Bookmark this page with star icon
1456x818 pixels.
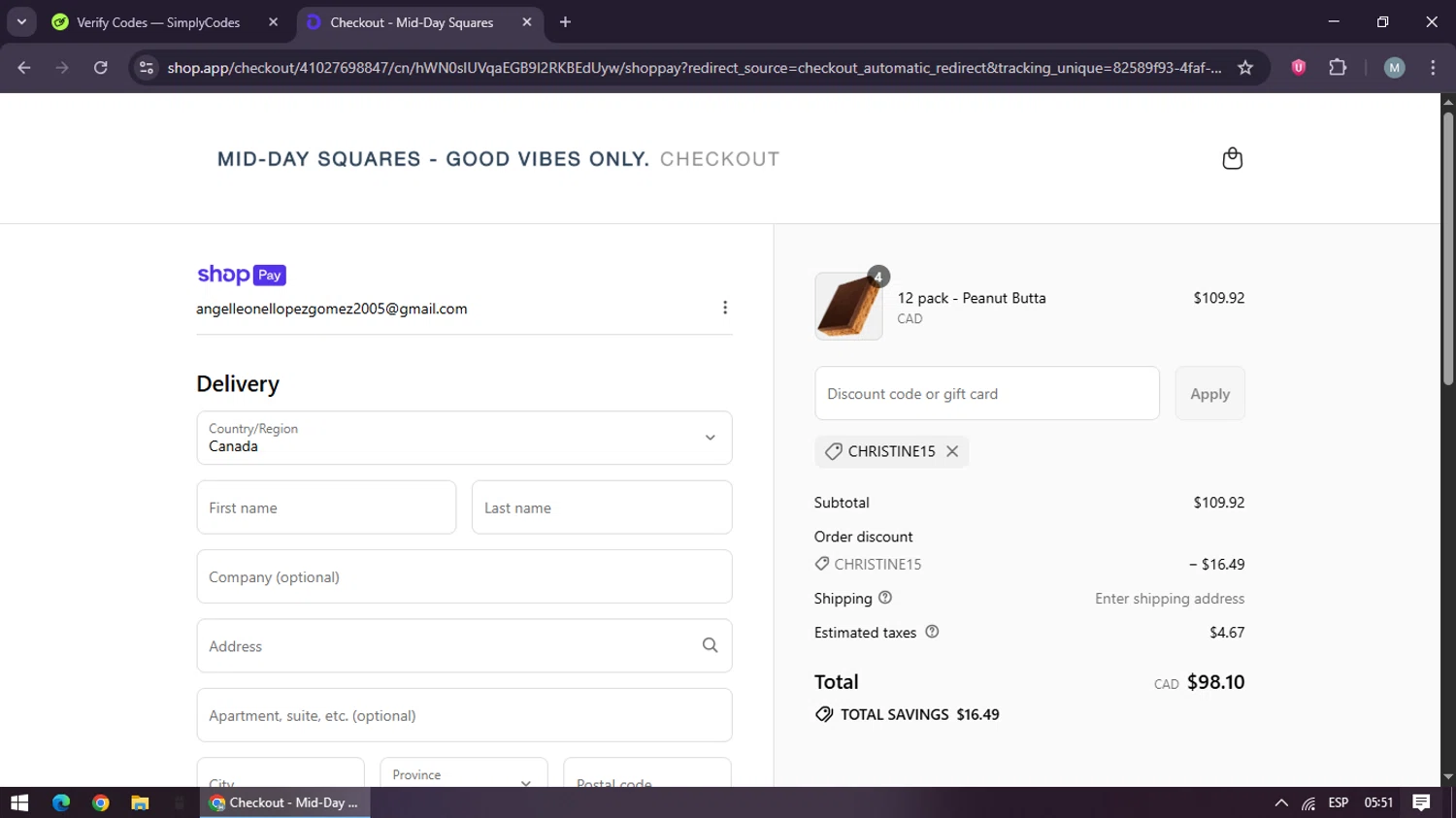[1245, 67]
